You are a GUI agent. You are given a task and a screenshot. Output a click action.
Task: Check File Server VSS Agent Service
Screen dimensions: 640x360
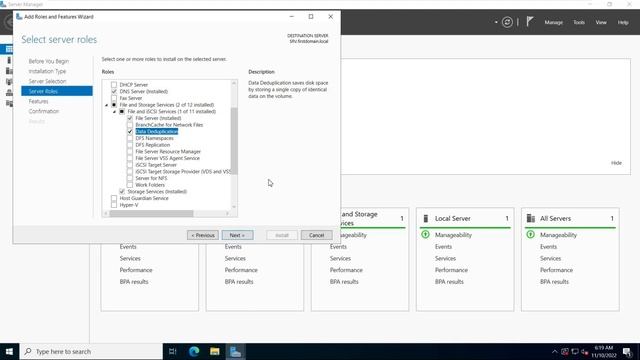[130, 158]
